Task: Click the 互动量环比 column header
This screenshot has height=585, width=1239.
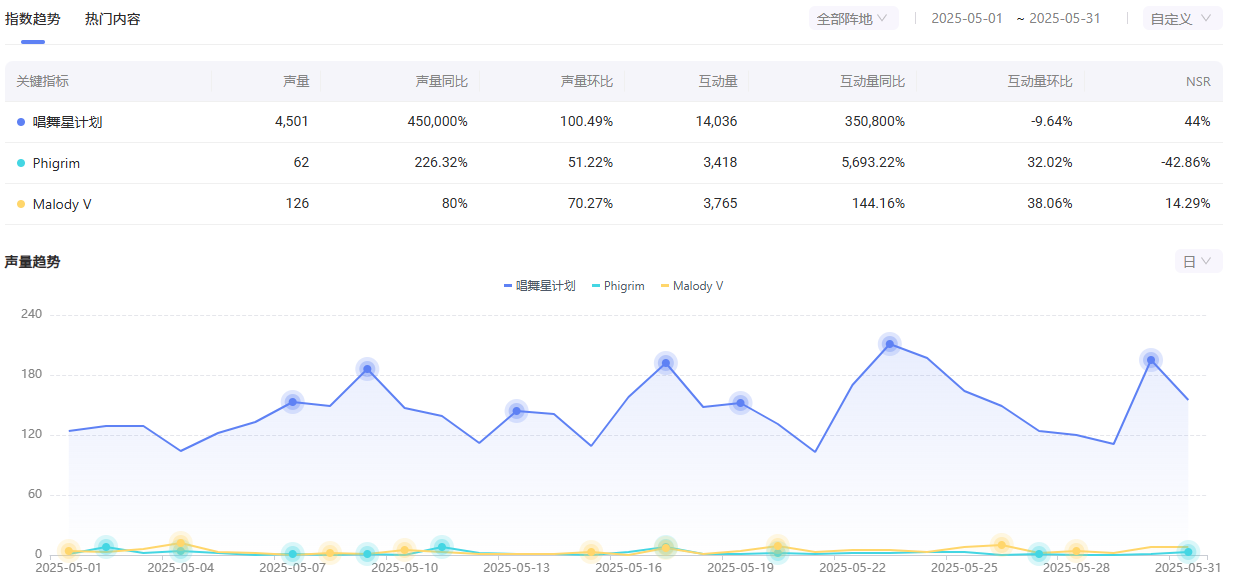Action: (x=1040, y=81)
